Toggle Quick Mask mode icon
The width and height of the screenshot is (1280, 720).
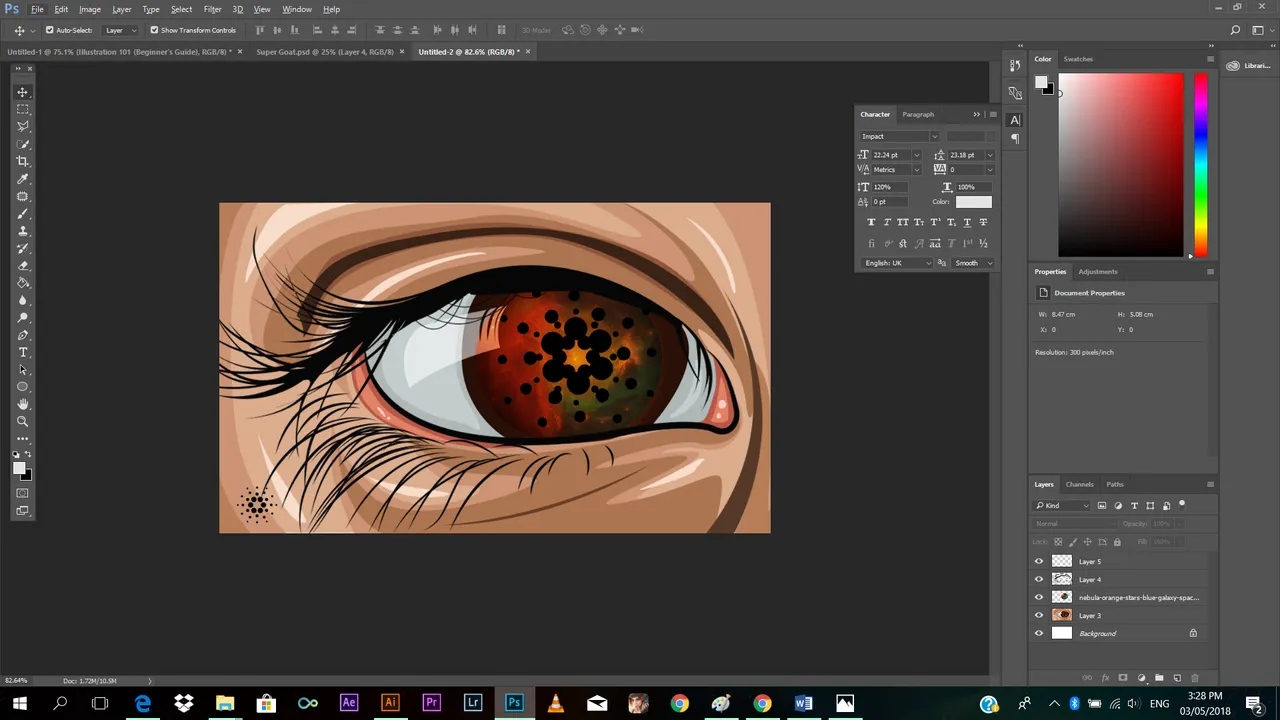click(x=22, y=493)
